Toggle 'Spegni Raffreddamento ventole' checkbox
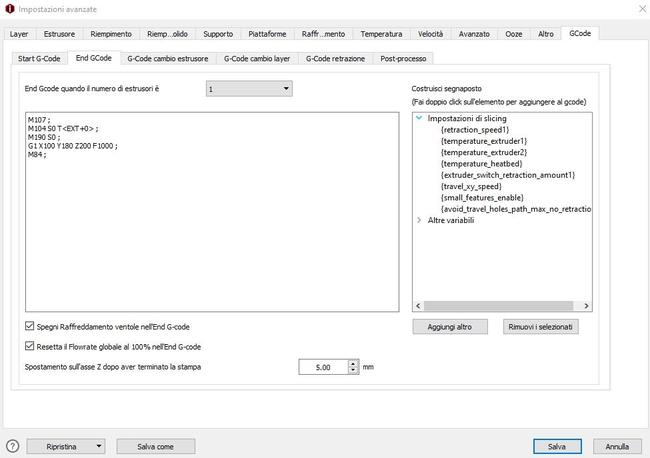 coord(28,327)
